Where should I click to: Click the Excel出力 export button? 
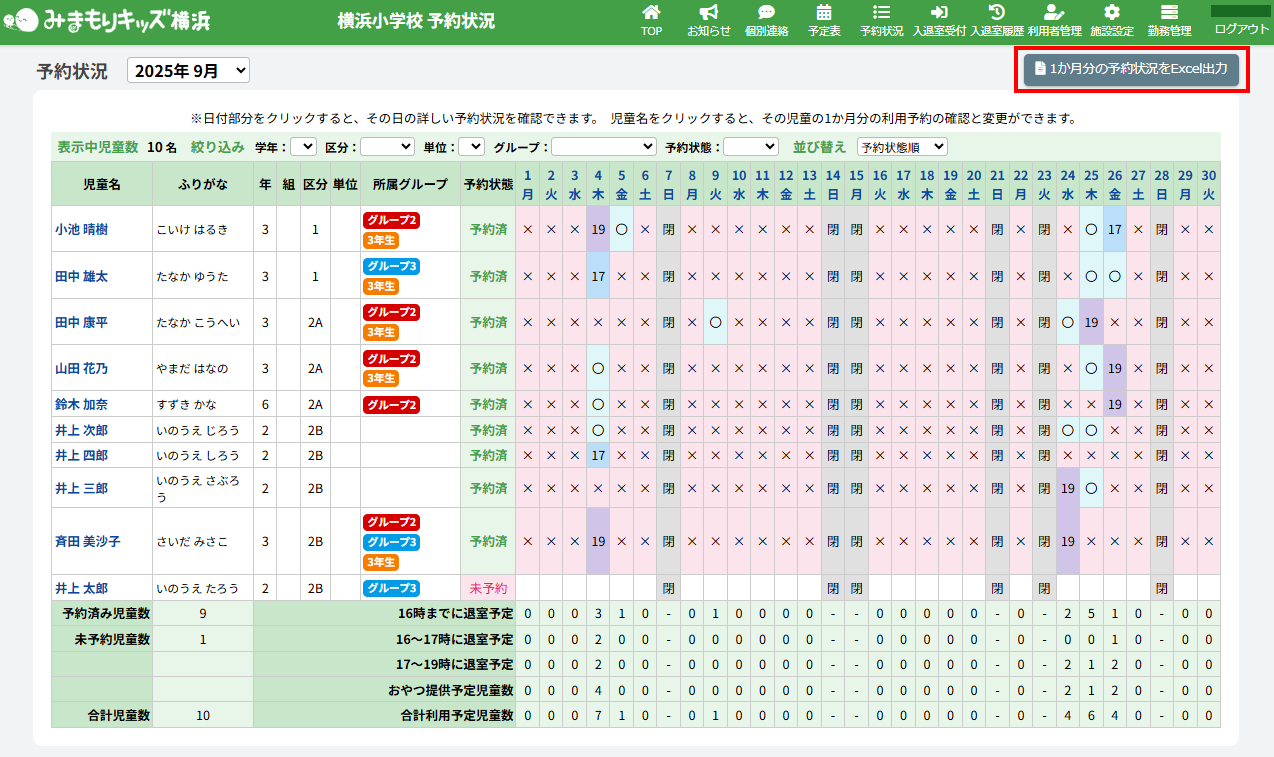coord(1131,69)
